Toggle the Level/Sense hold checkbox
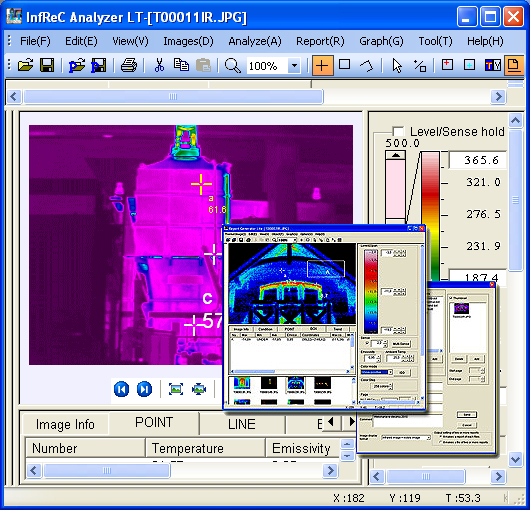530x510 pixels. (x=398, y=131)
